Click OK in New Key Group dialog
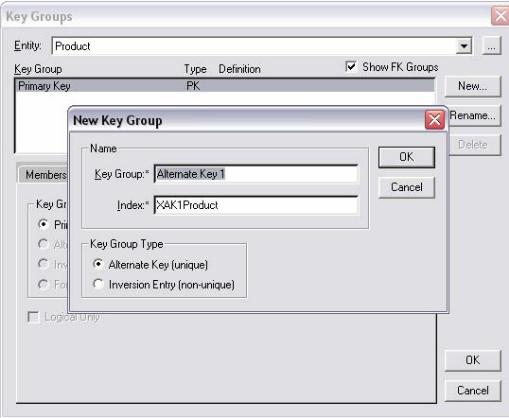 click(406, 157)
